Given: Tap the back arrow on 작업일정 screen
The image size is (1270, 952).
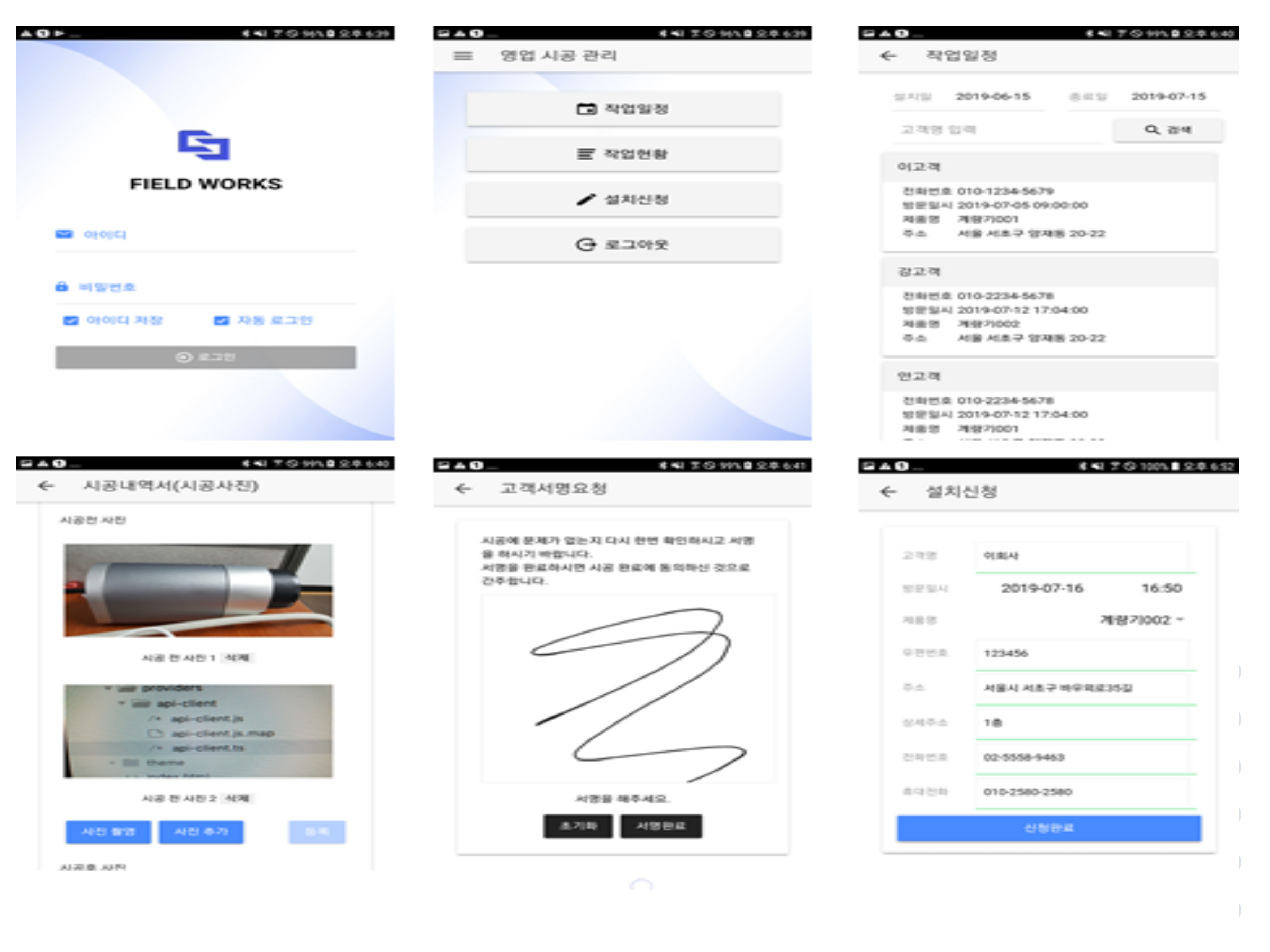Looking at the screenshot, I should coord(887,56).
